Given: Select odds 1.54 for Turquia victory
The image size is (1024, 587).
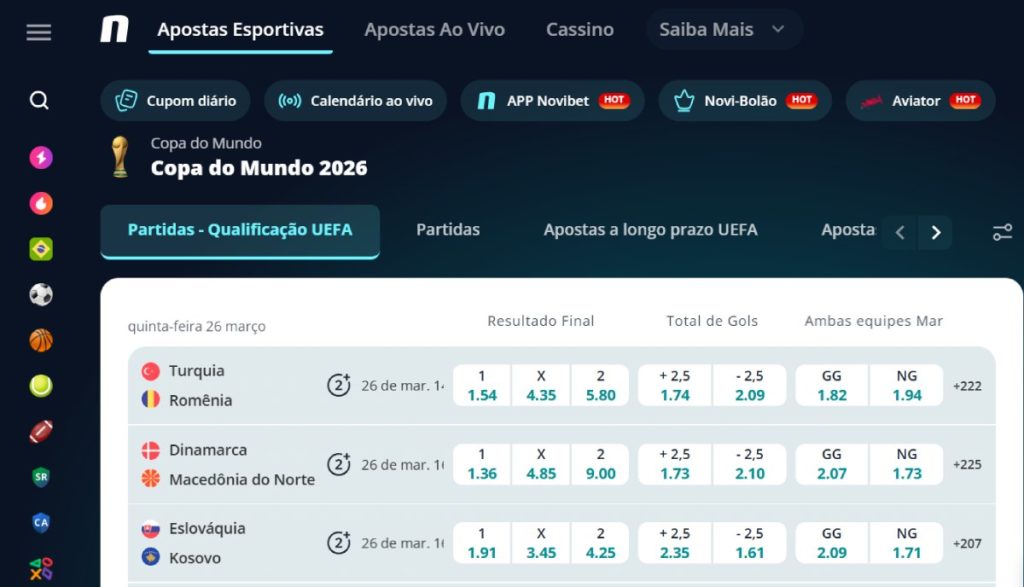Looking at the screenshot, I should point(481,386).
